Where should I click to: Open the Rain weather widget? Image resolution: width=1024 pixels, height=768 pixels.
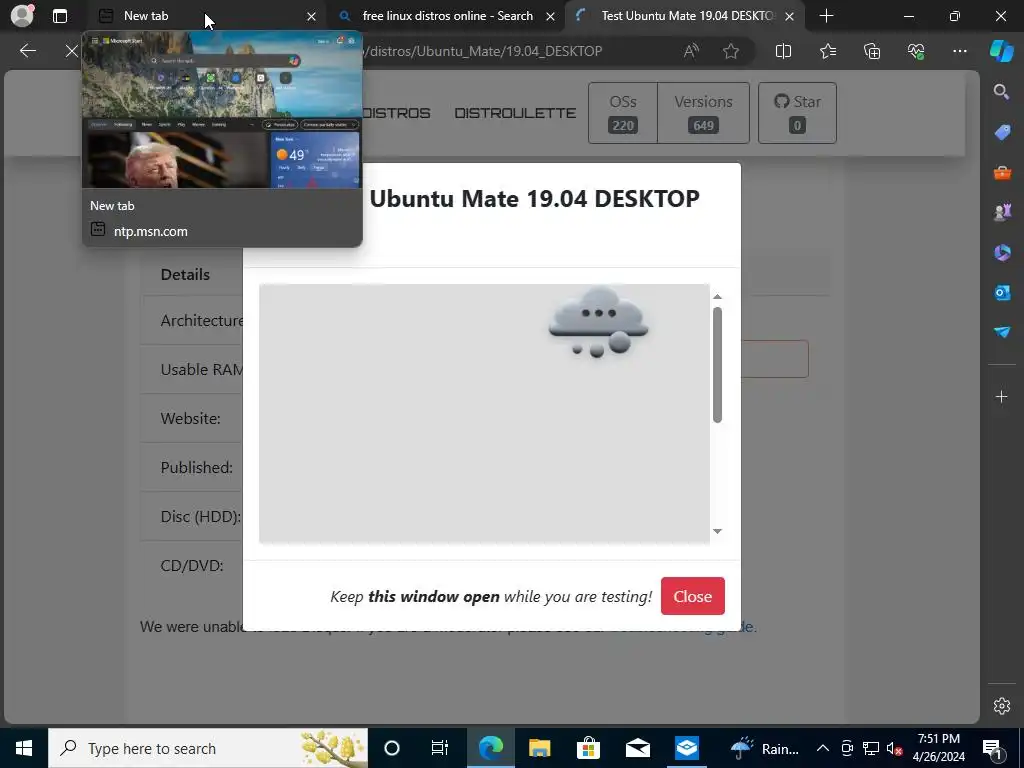click(x=764, y=748)
